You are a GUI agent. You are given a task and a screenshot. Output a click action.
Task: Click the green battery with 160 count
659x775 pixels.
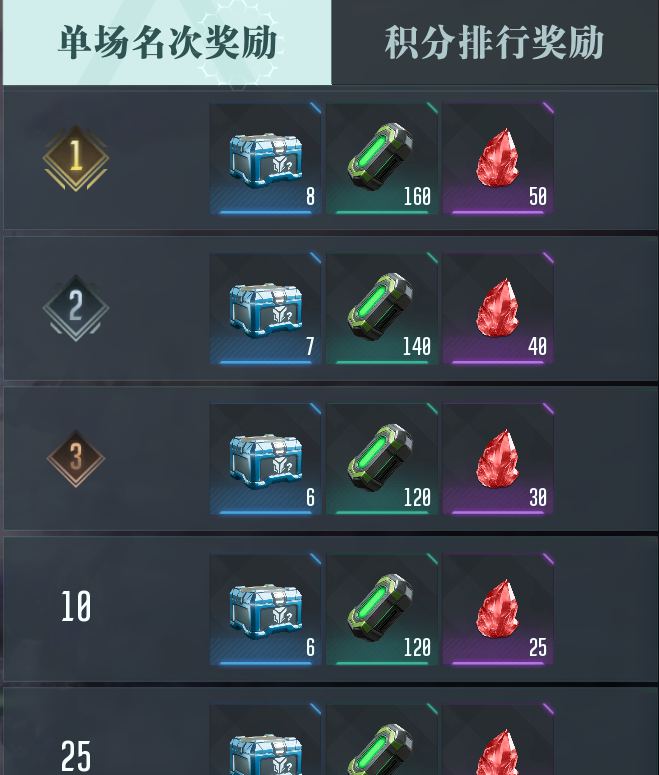[382, 158]
